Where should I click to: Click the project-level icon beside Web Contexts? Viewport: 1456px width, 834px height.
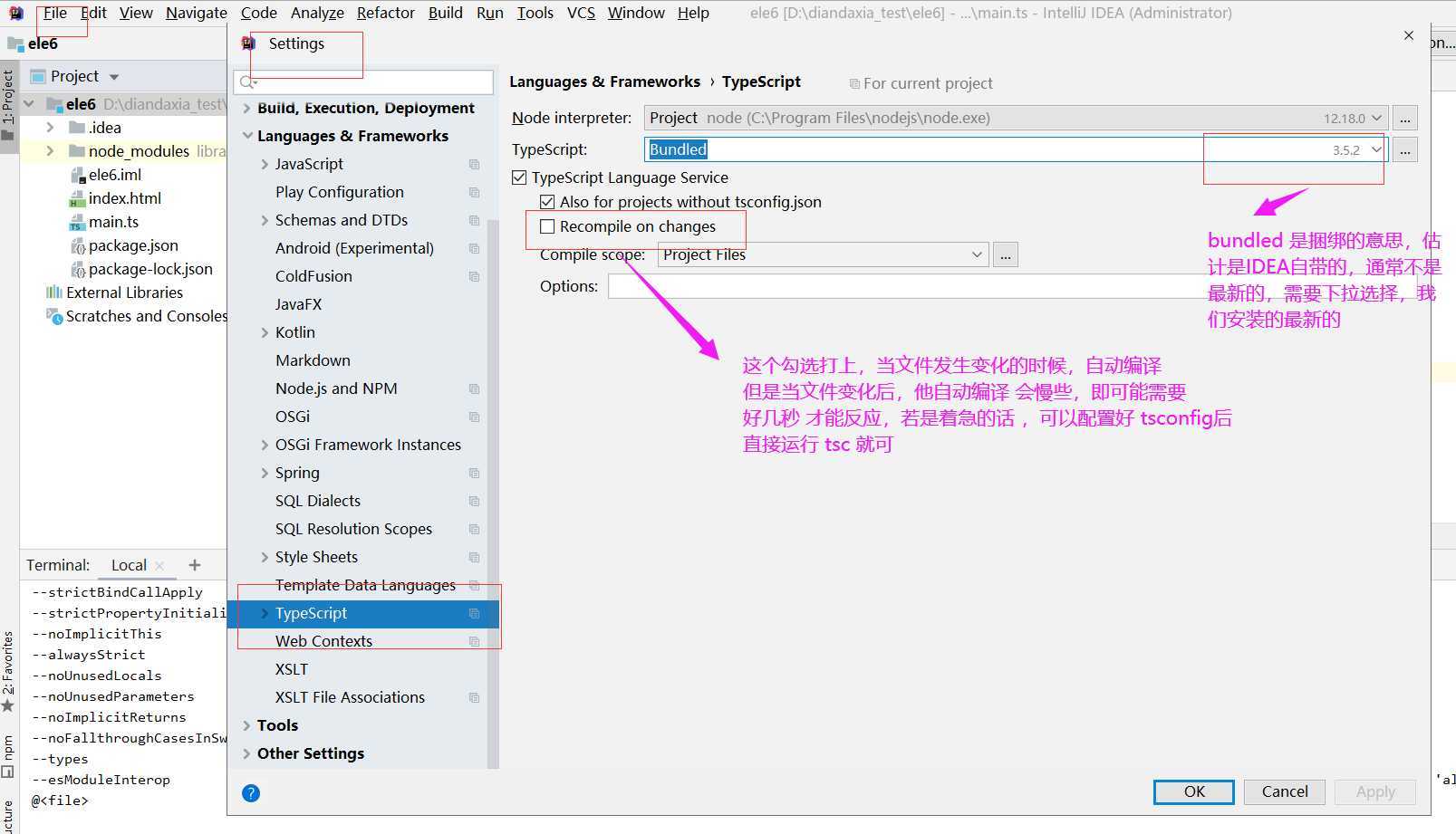474,641
